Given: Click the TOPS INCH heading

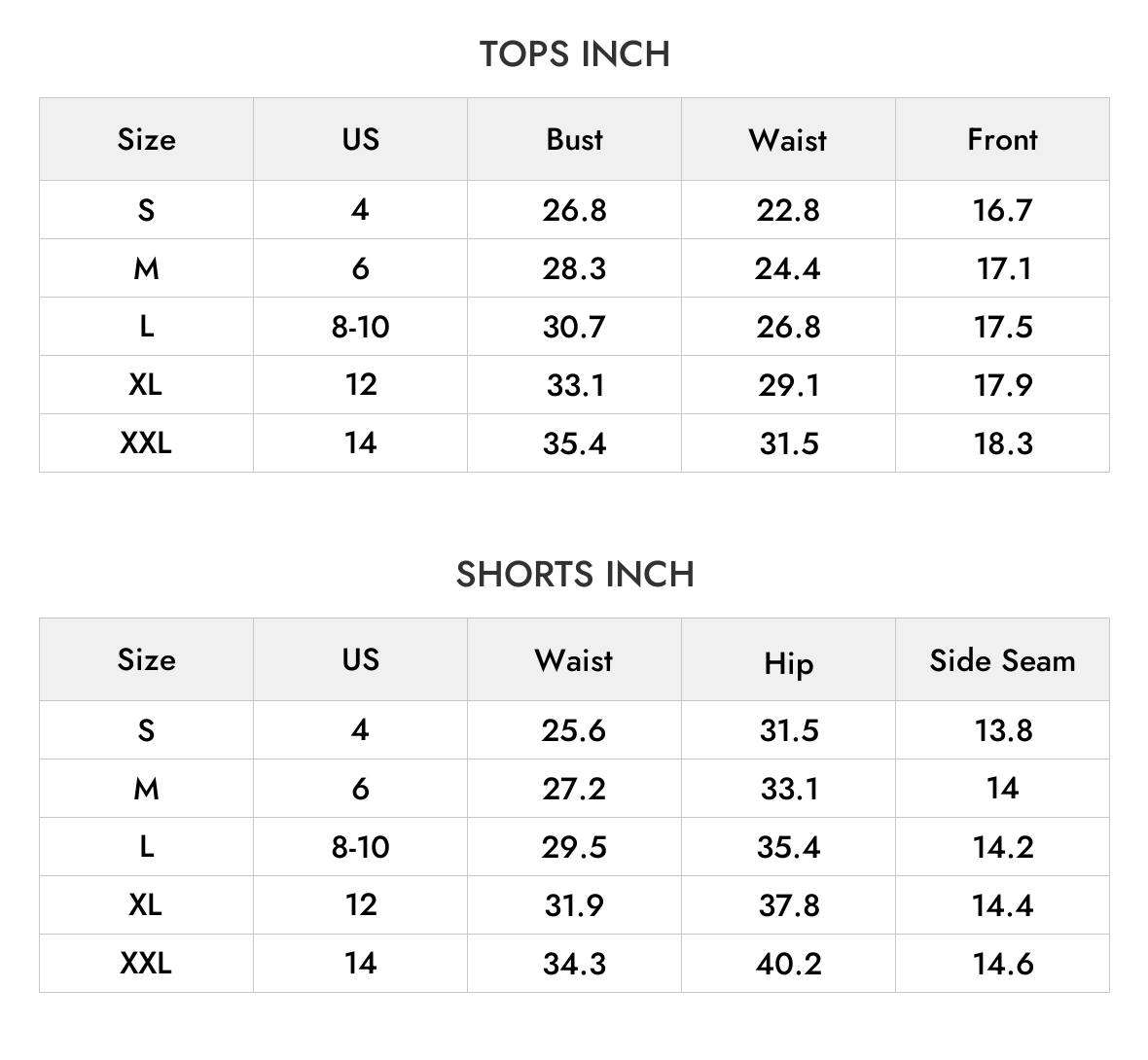Looking at the screenshot, I should pos(575,54).
